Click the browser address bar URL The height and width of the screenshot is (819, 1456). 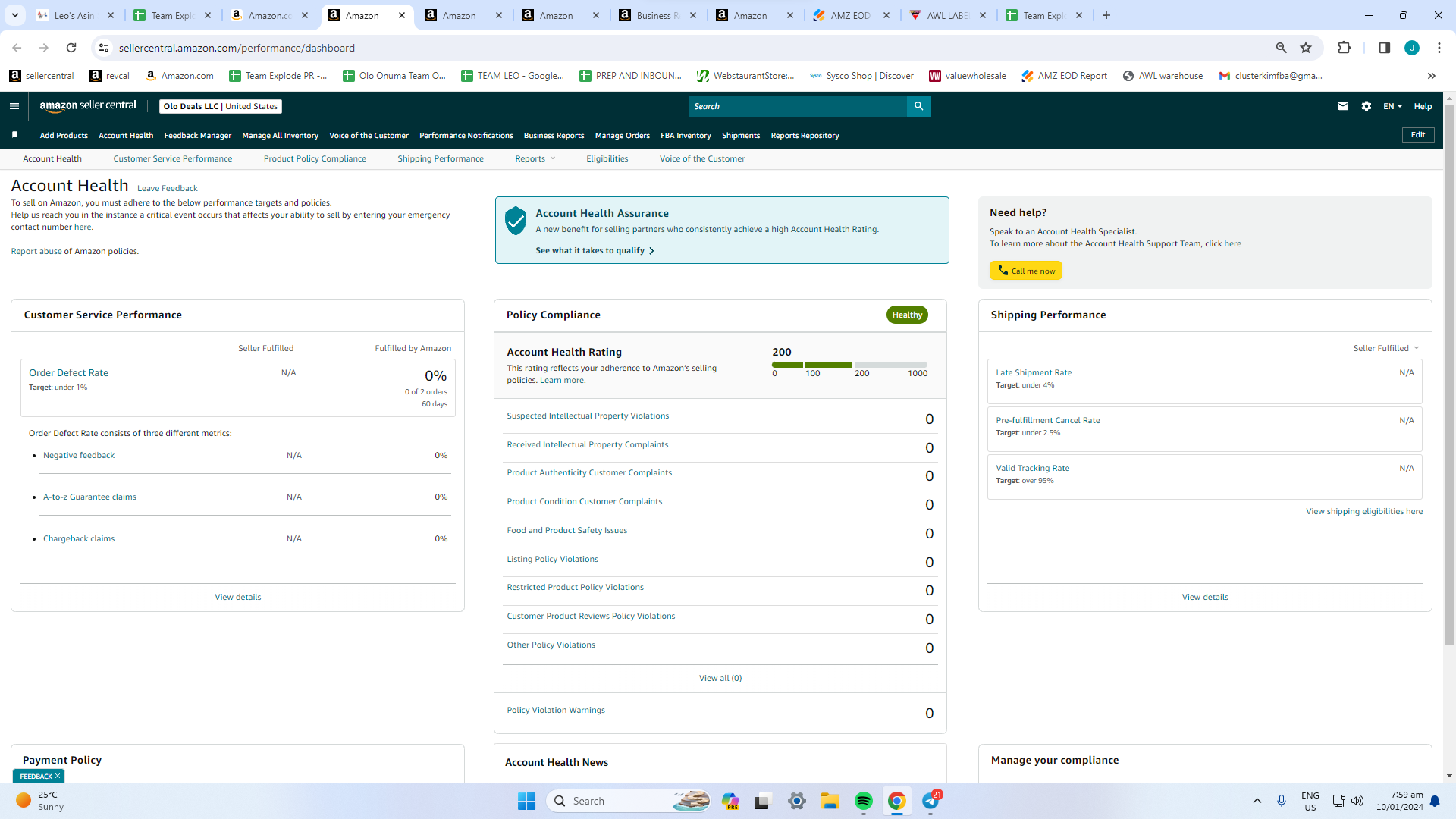pos(237,48)
